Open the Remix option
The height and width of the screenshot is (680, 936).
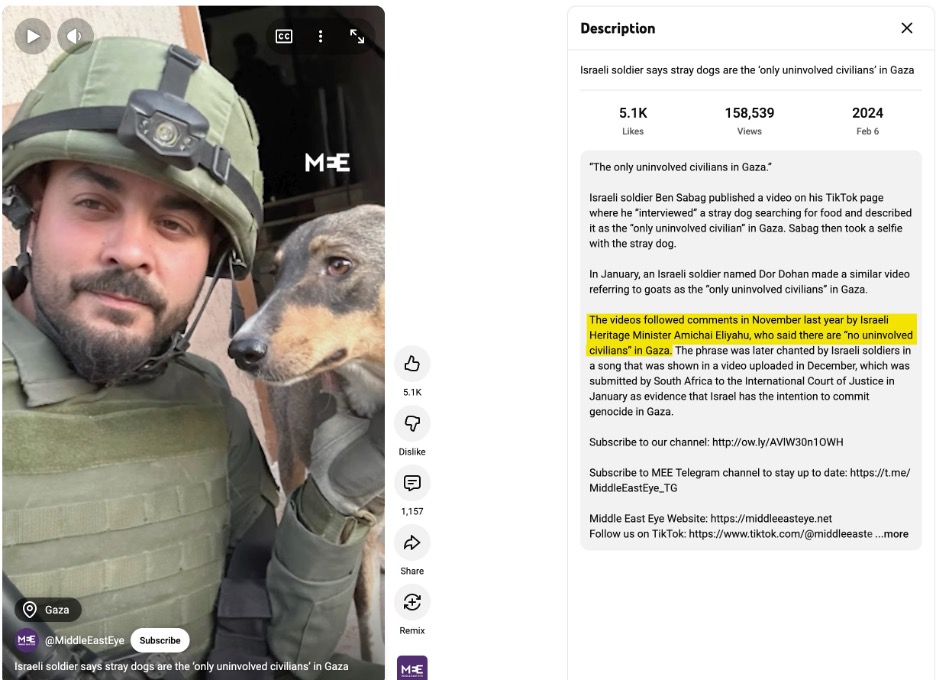tap(412, 602)
